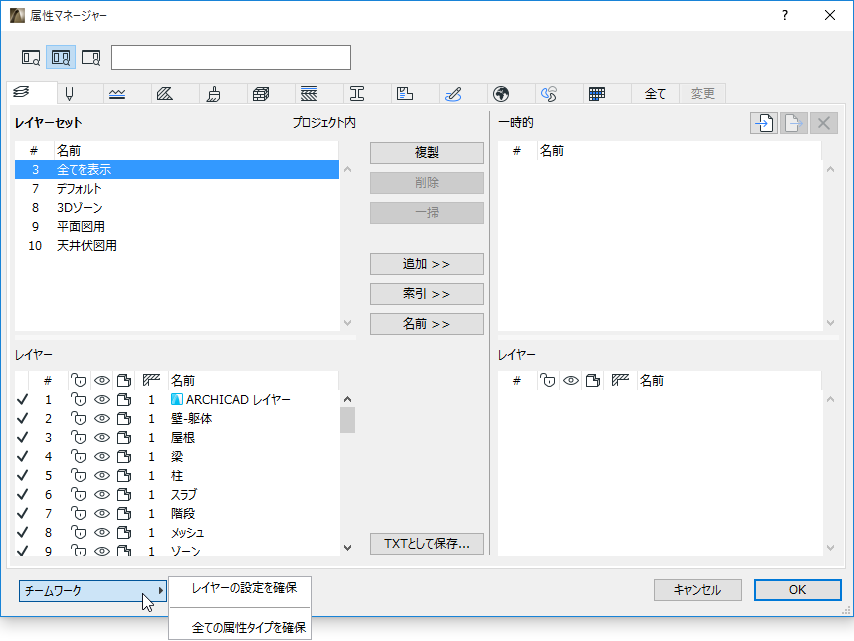Image resolution: width=854 pixels, height=641 pixels.
Task: Click the import attributes file icon
Action: click(x=764, y=123)
